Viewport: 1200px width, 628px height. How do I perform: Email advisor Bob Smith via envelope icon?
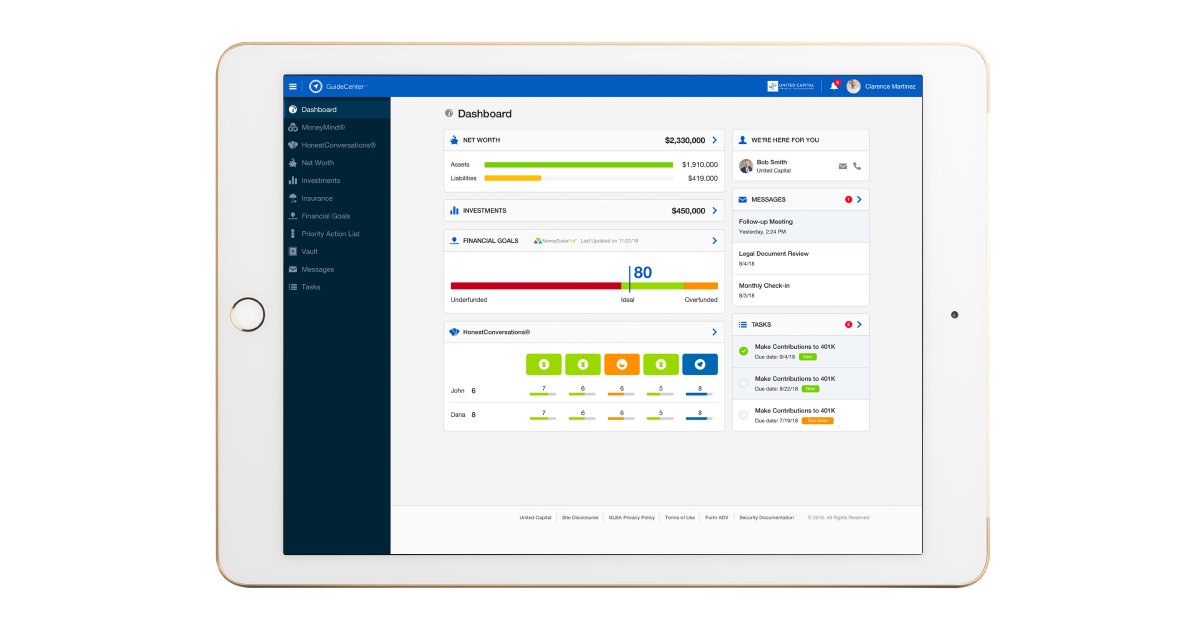(843, 166)
